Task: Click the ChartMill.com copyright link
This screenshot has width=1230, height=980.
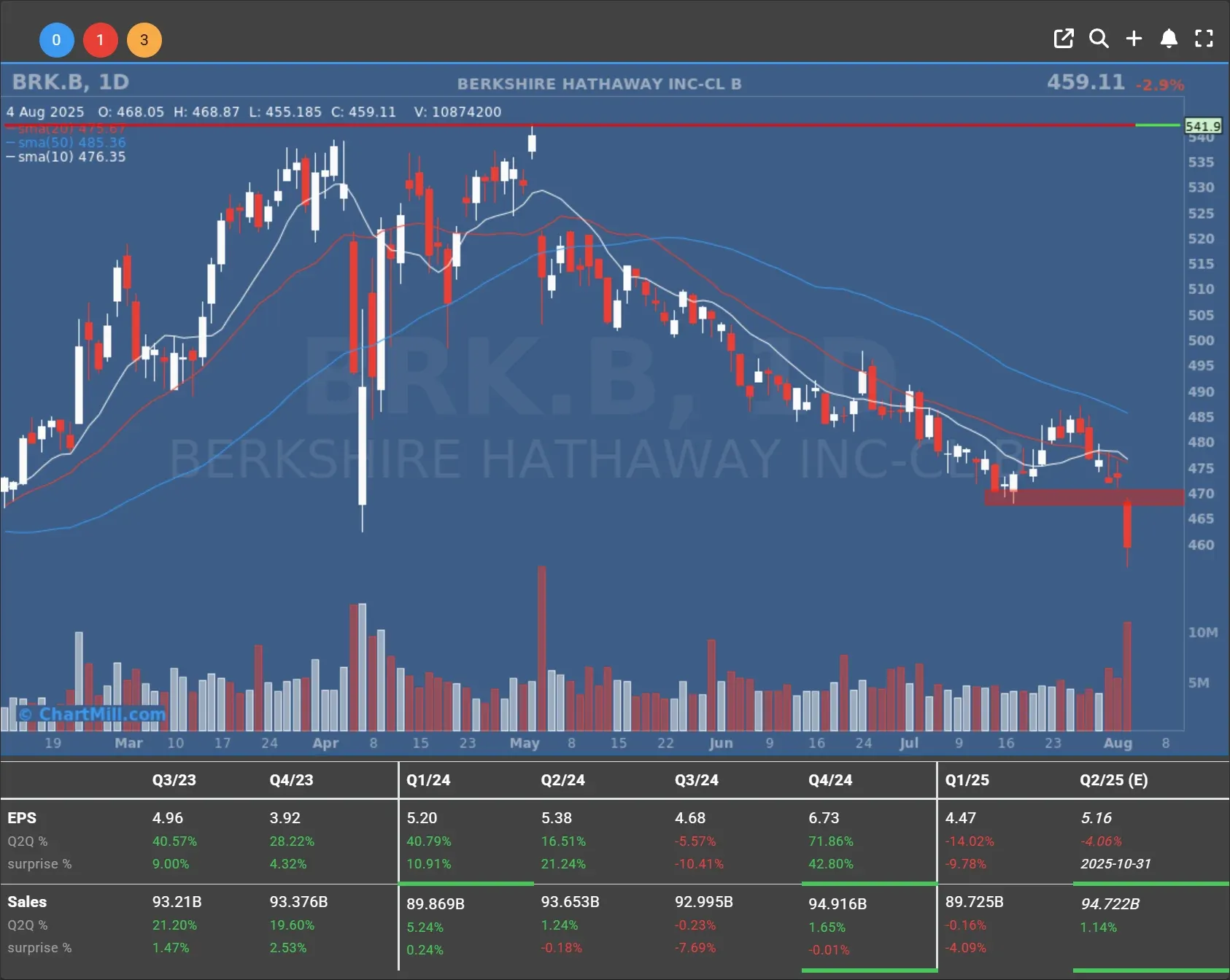Action: click(x=93, y=714)
